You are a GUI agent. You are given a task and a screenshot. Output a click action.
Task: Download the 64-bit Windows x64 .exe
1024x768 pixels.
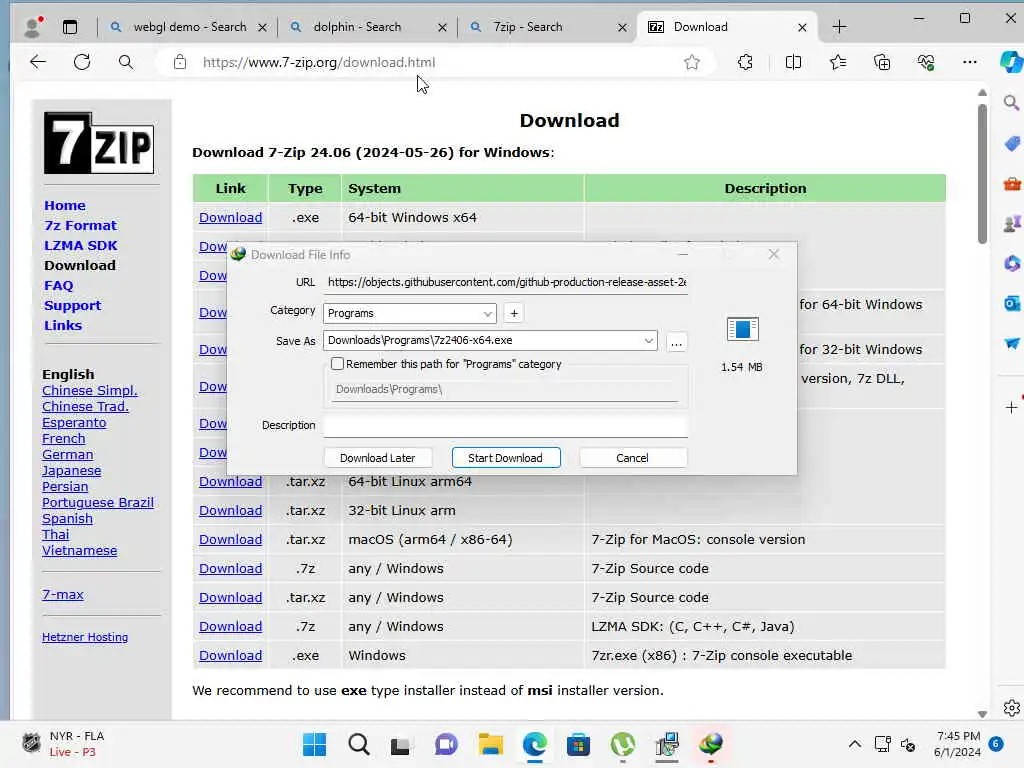(x=231, y=217)
